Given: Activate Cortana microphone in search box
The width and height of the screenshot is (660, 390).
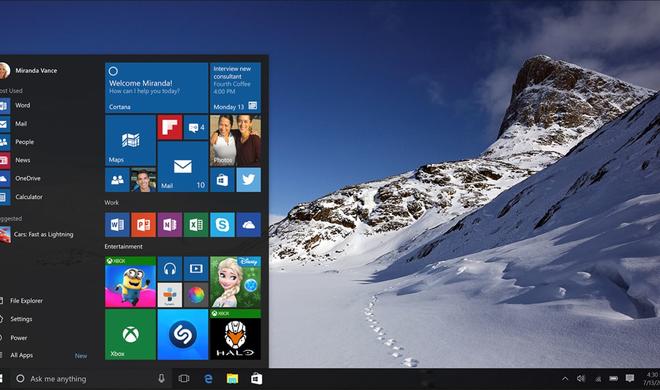Looking at the screenshot, I should [x=161, y=379].
